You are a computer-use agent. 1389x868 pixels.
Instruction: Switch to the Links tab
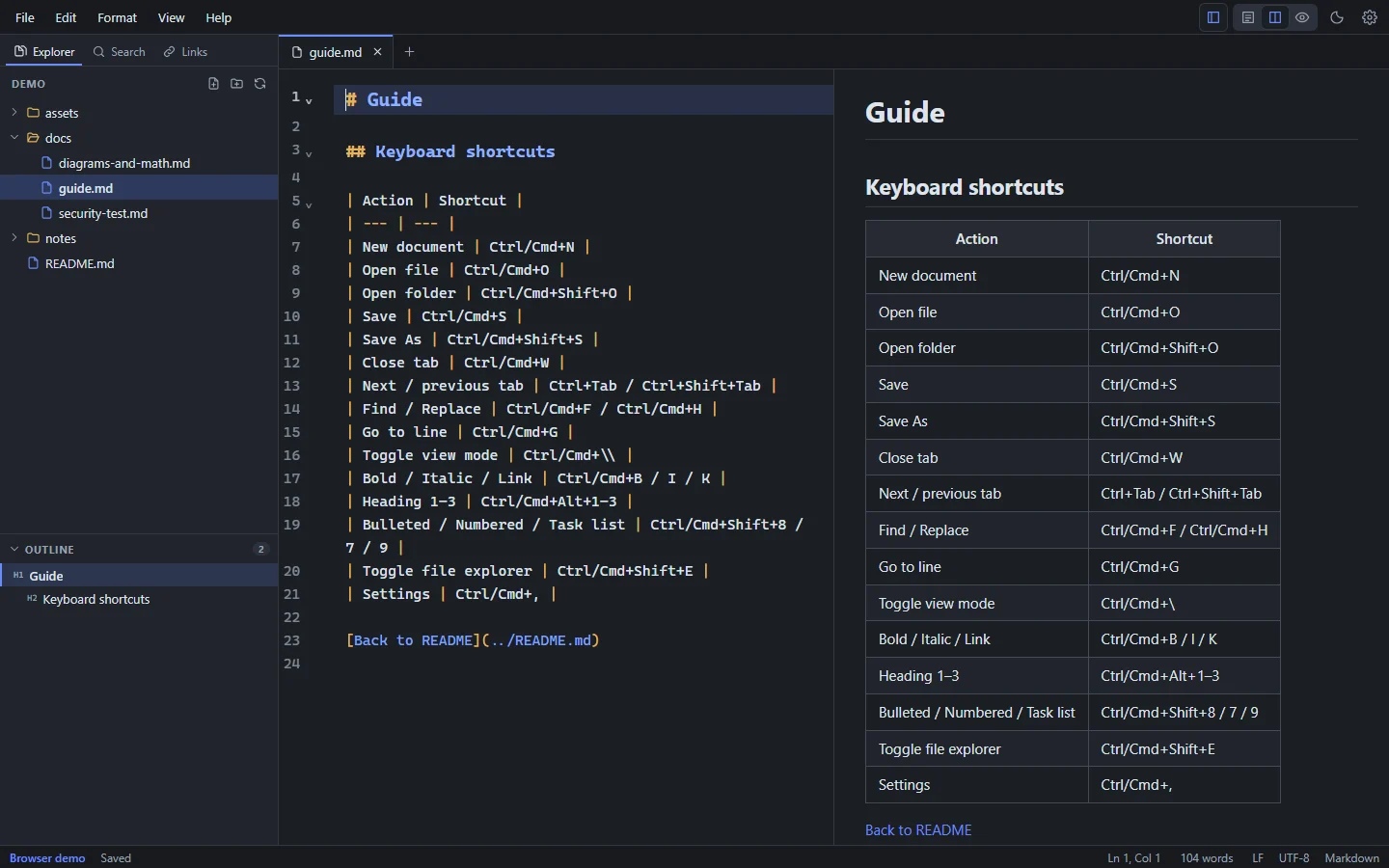pos(185,52)
